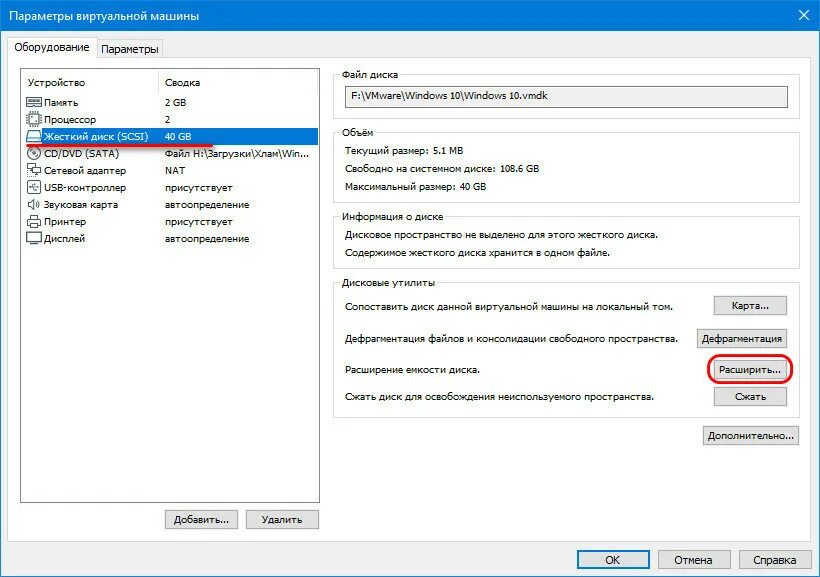Select the USB-контроллер row label
Image resolution: width=820 pixels, height=577 pixels.
click(85, 188)
